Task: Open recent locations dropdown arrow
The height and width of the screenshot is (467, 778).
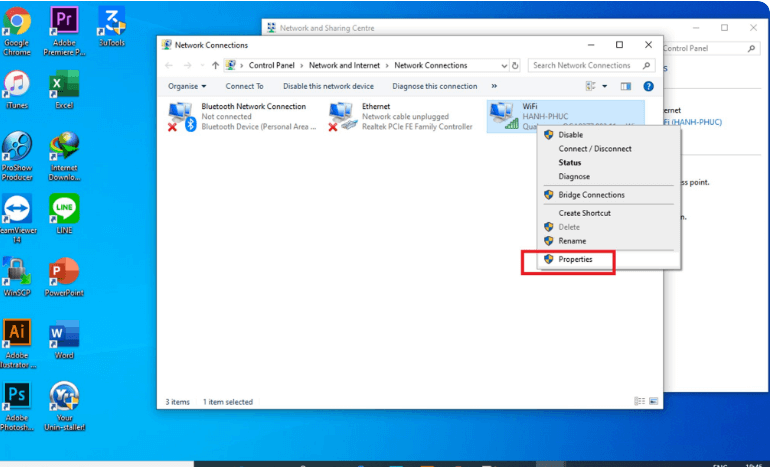Action: pos(202,66)
